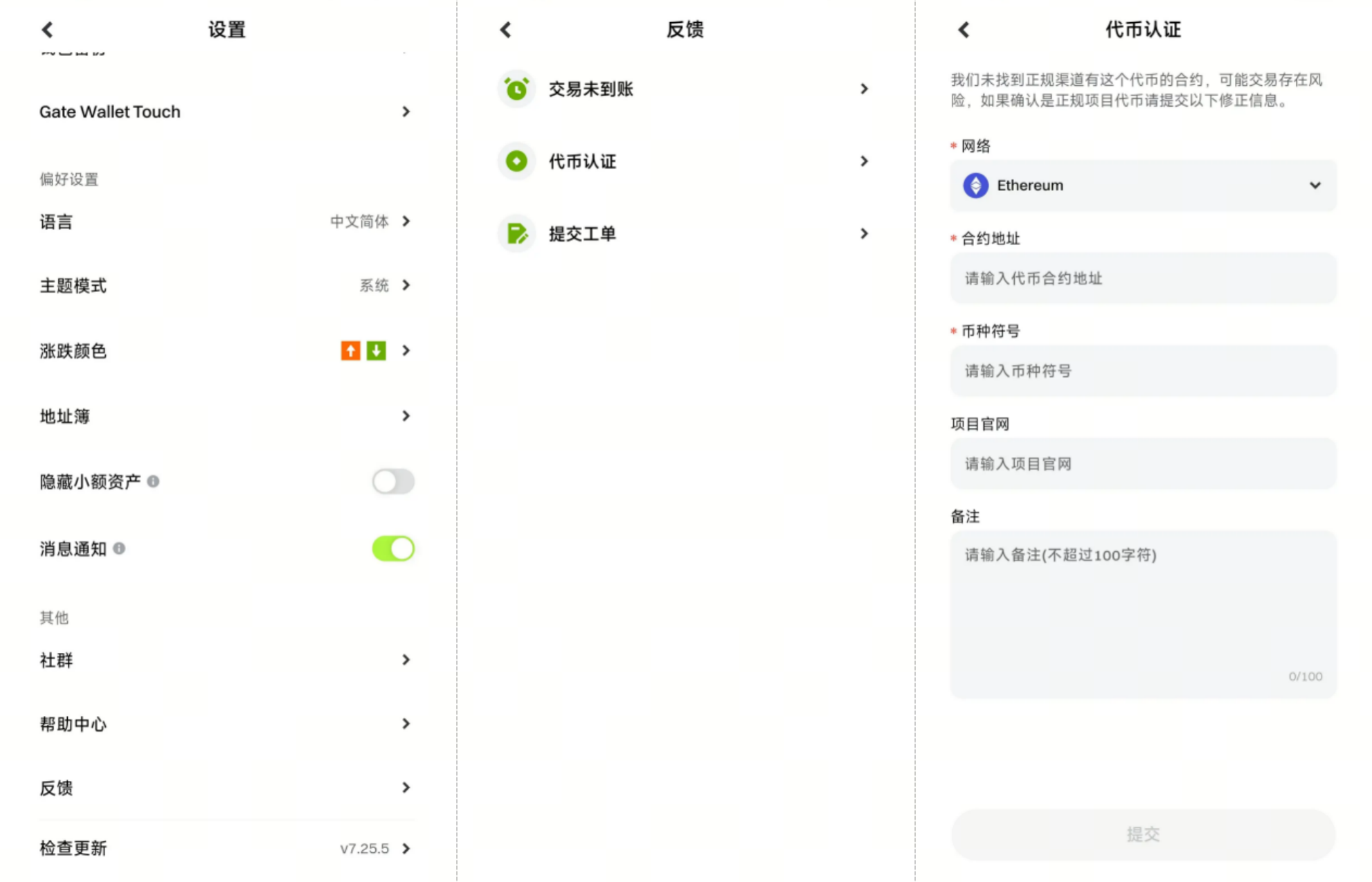
Task: Tap the green alarm clock icon for 交易未到账
Action: [x=516, y=89]
